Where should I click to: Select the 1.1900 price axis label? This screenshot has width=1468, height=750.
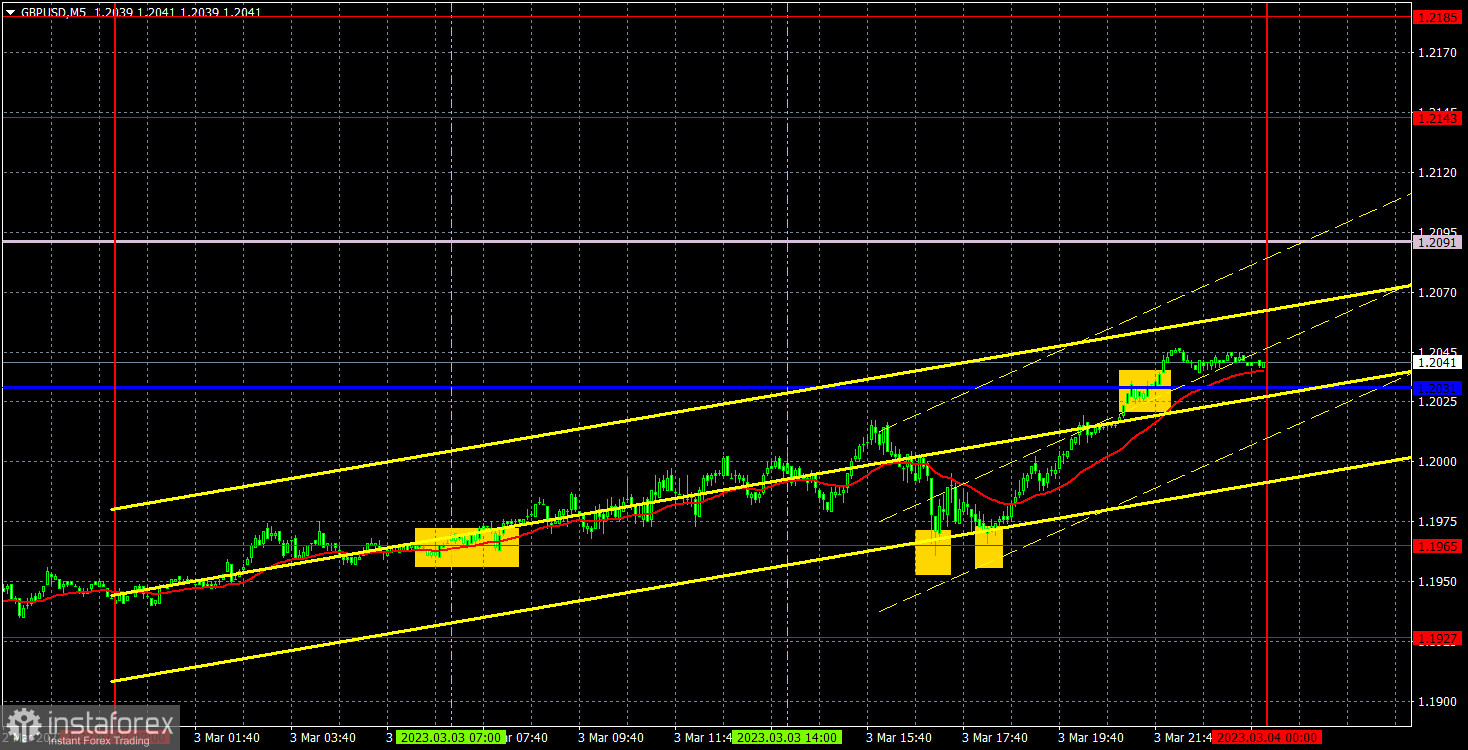[1436, 701]
